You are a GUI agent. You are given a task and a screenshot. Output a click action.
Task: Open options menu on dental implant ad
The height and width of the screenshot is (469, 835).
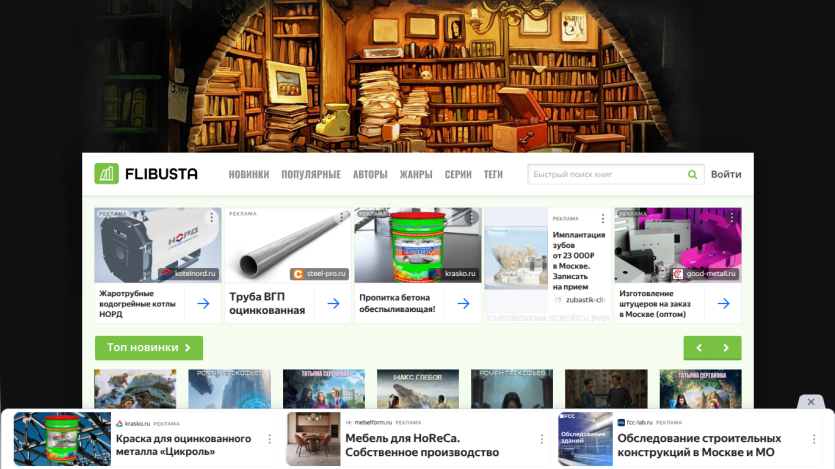pyautogui.click(x=602, y=218)
